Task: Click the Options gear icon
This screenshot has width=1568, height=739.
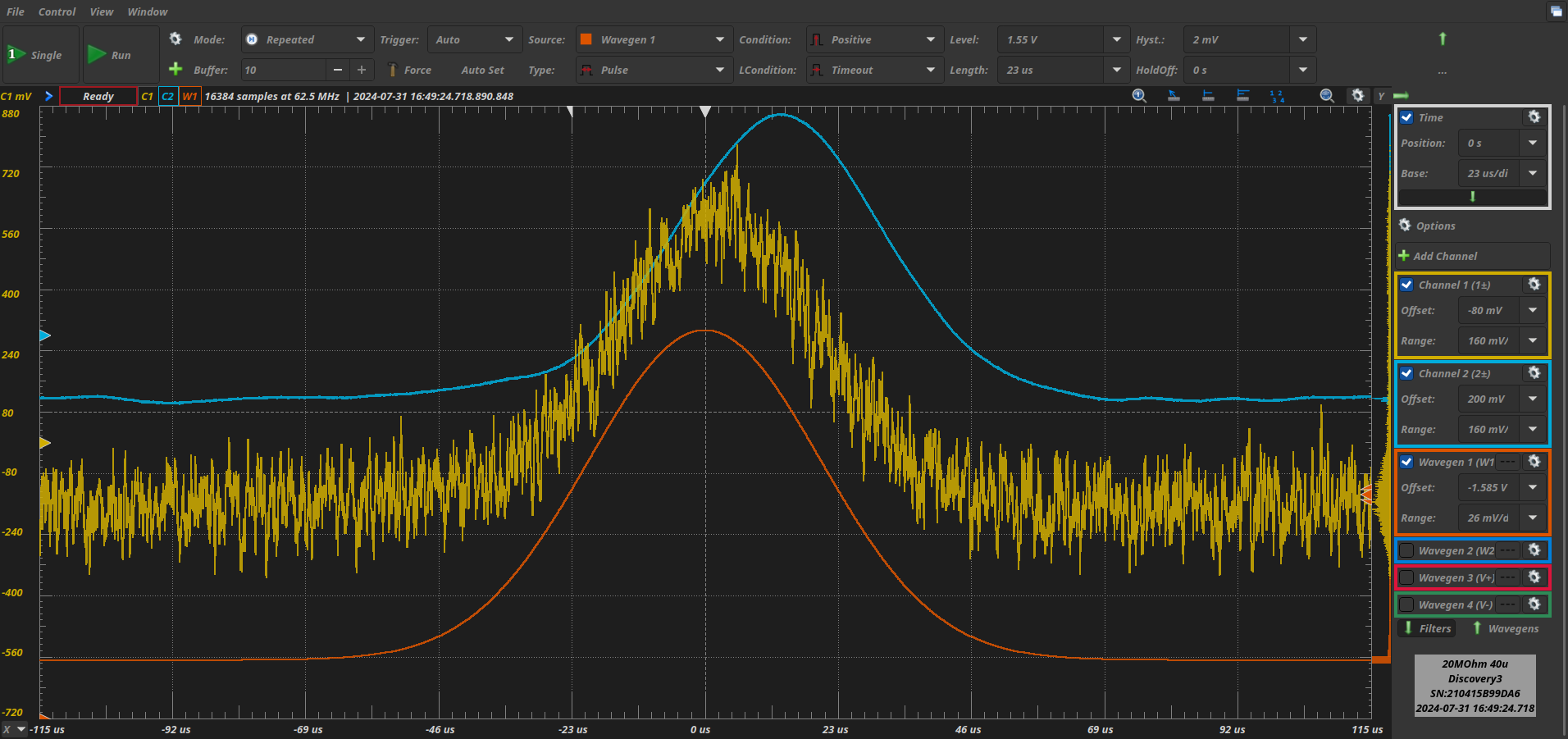Action: (1405, 225)
